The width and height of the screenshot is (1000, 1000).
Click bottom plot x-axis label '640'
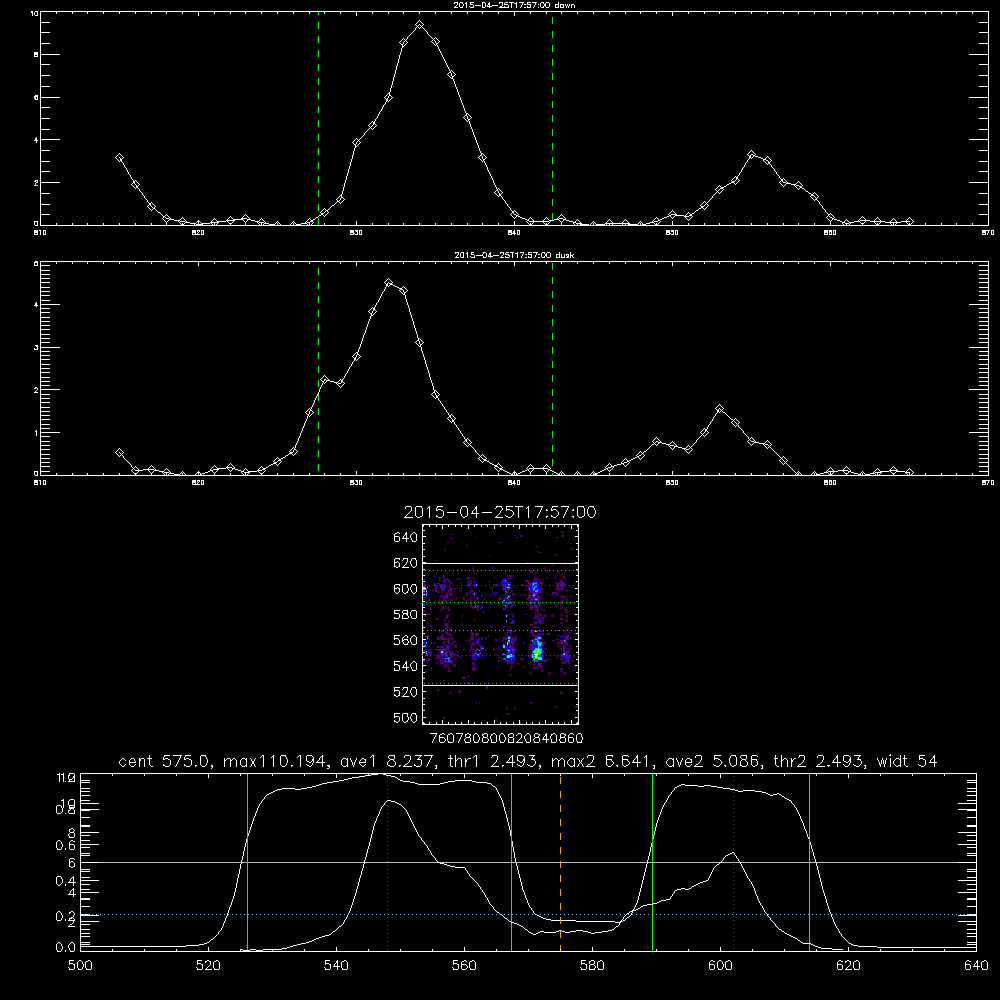(976, 966)
